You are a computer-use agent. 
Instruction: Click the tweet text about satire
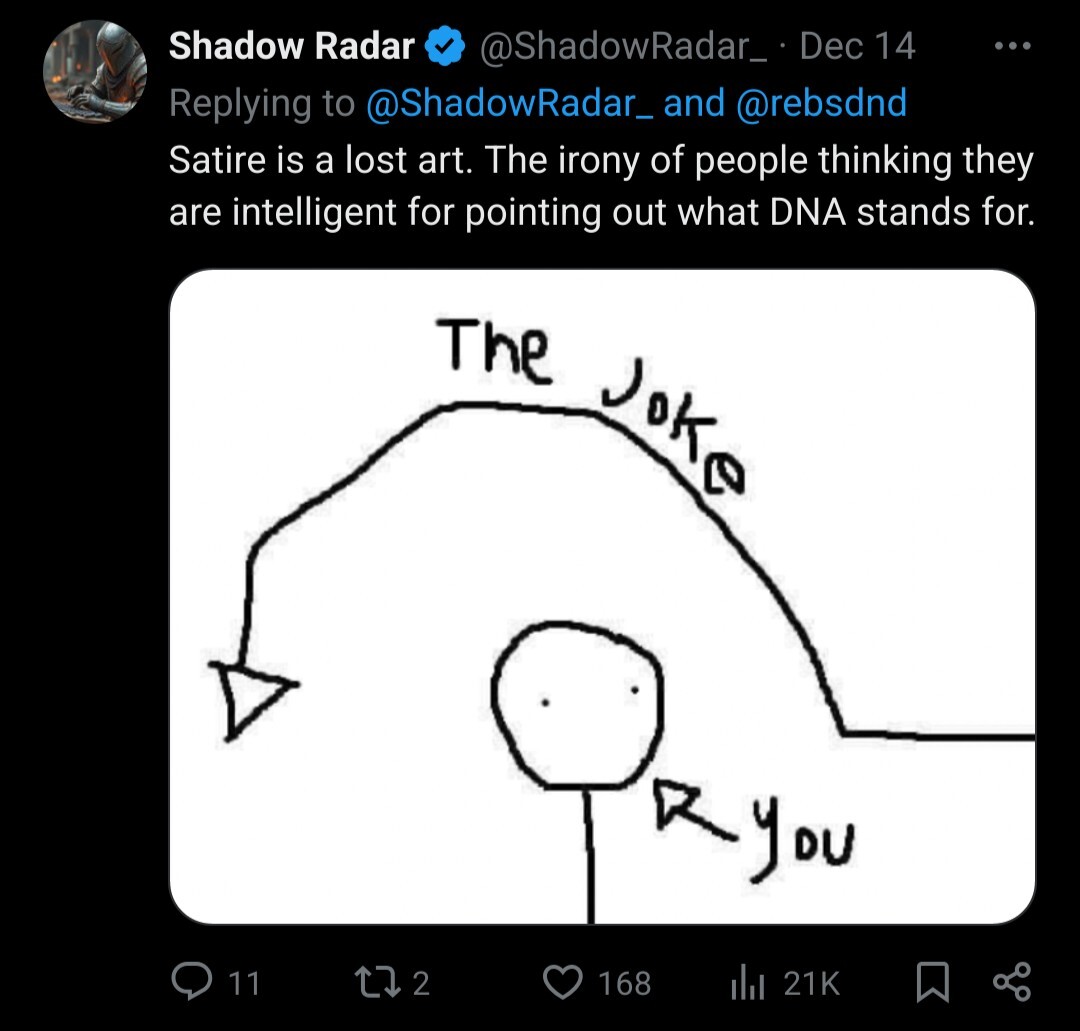click(x=600, y=186)
